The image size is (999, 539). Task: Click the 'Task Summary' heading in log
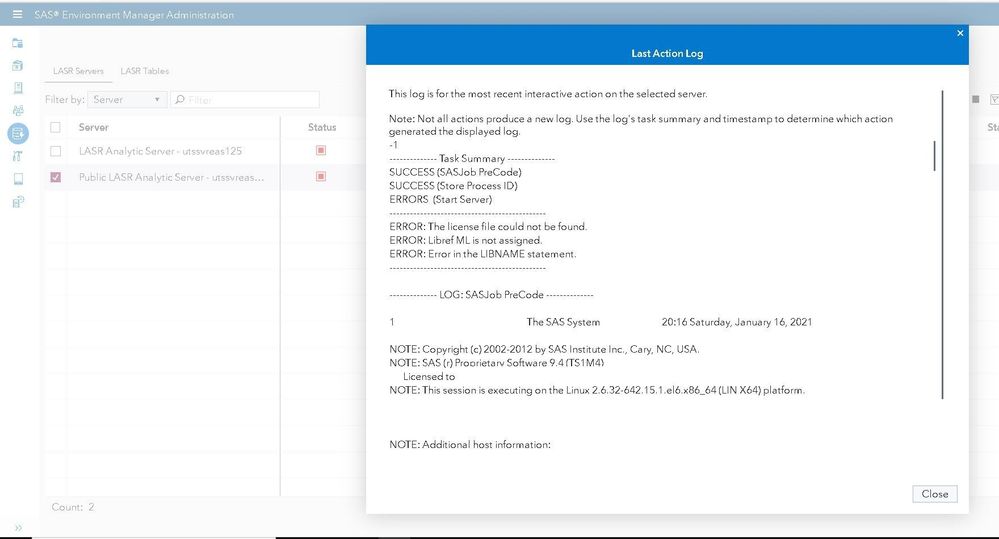click(x=472, y=158)
